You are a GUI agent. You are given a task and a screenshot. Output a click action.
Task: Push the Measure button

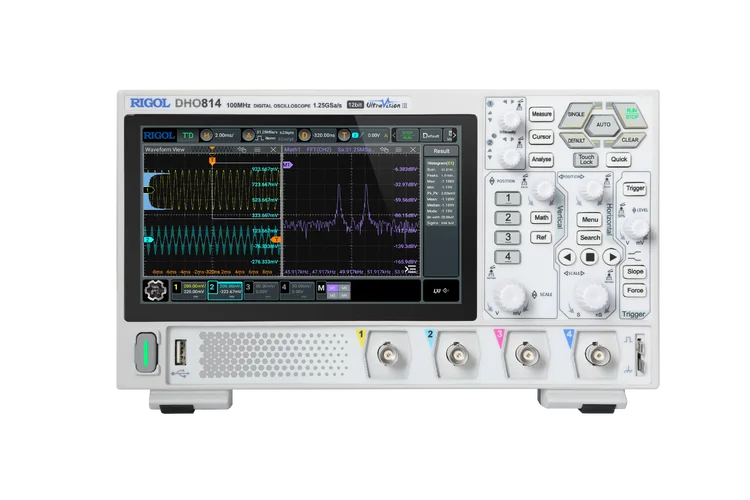(x=541, y=114)
